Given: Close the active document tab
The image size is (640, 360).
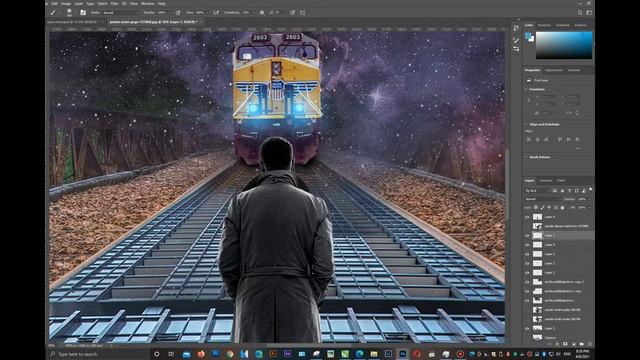Looking at the screenshot, I should [x=202, y=22].
